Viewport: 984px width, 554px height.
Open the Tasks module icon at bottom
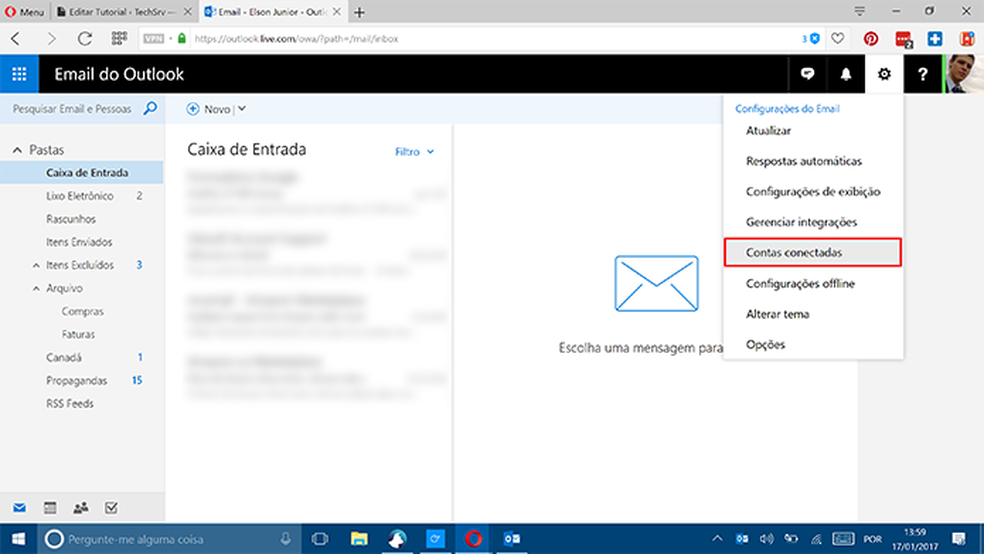point(111,508)
